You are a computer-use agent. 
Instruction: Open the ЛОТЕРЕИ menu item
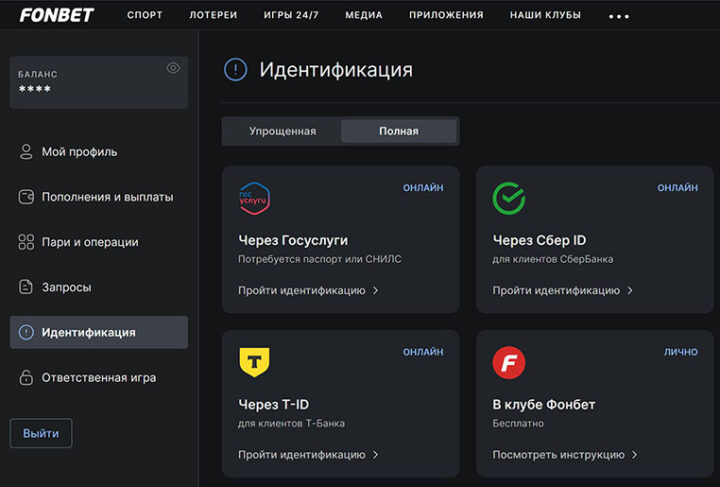pos(213,15)
